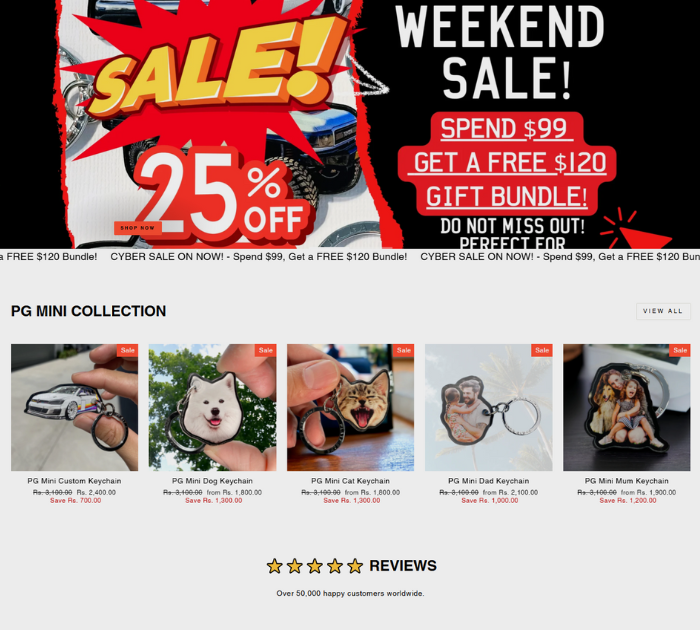
Task: Open PG Mini Mum Keychain product image
Action: (x=626, y=407)
